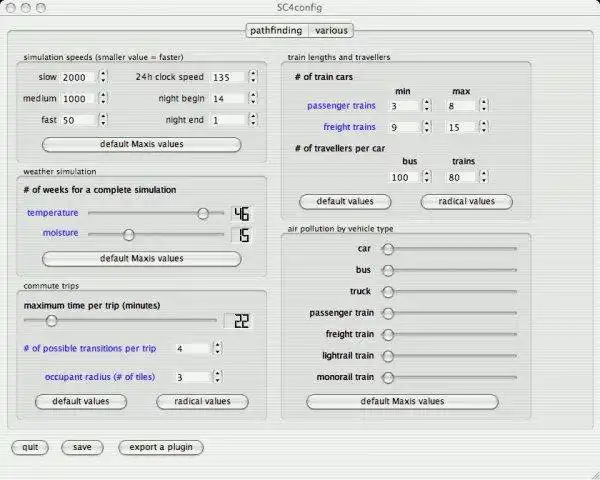This screenshot has width=600, height=480.
Task: Click the medium speed input field
Action: click(77, 99)
